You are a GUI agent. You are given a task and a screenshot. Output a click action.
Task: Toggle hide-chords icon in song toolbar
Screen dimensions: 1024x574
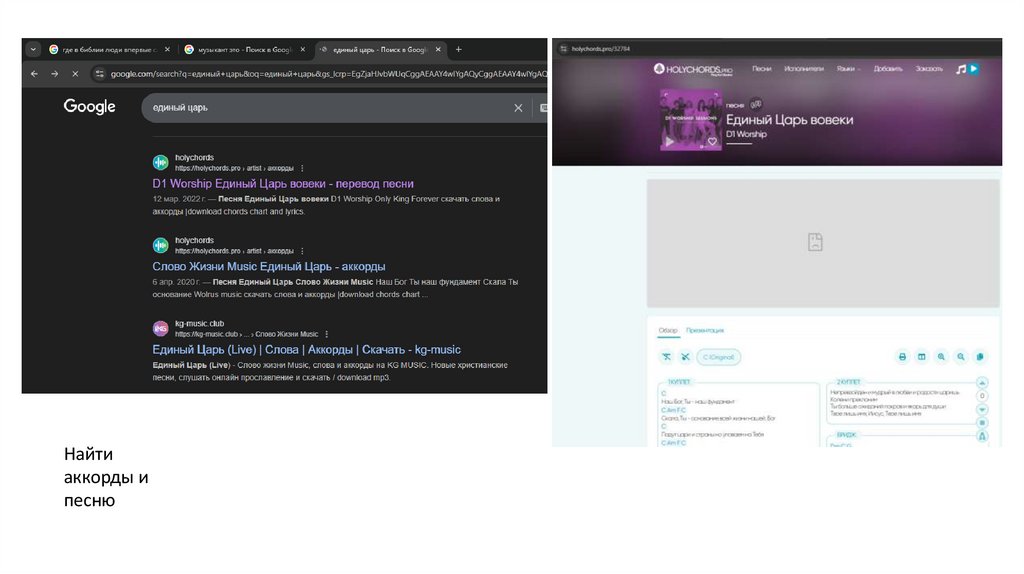point(666,357)
